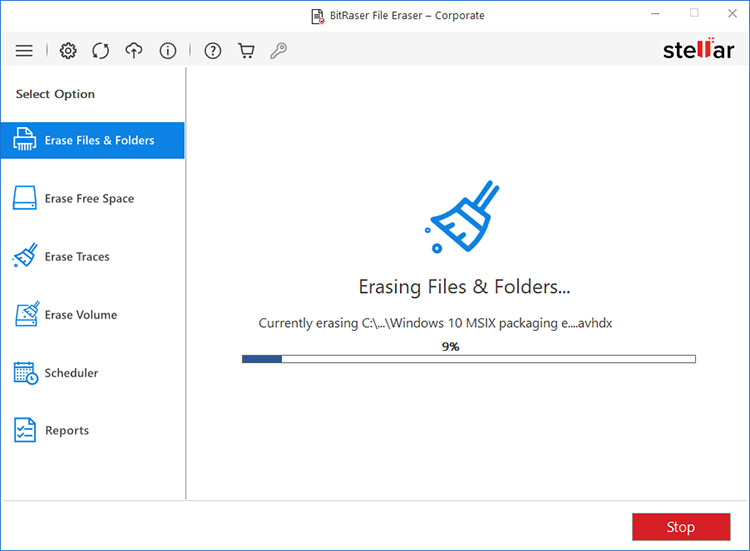Open settings gear icon
Image resolution: width=750 pixels, height=551 pixels.
coord(68,50)
